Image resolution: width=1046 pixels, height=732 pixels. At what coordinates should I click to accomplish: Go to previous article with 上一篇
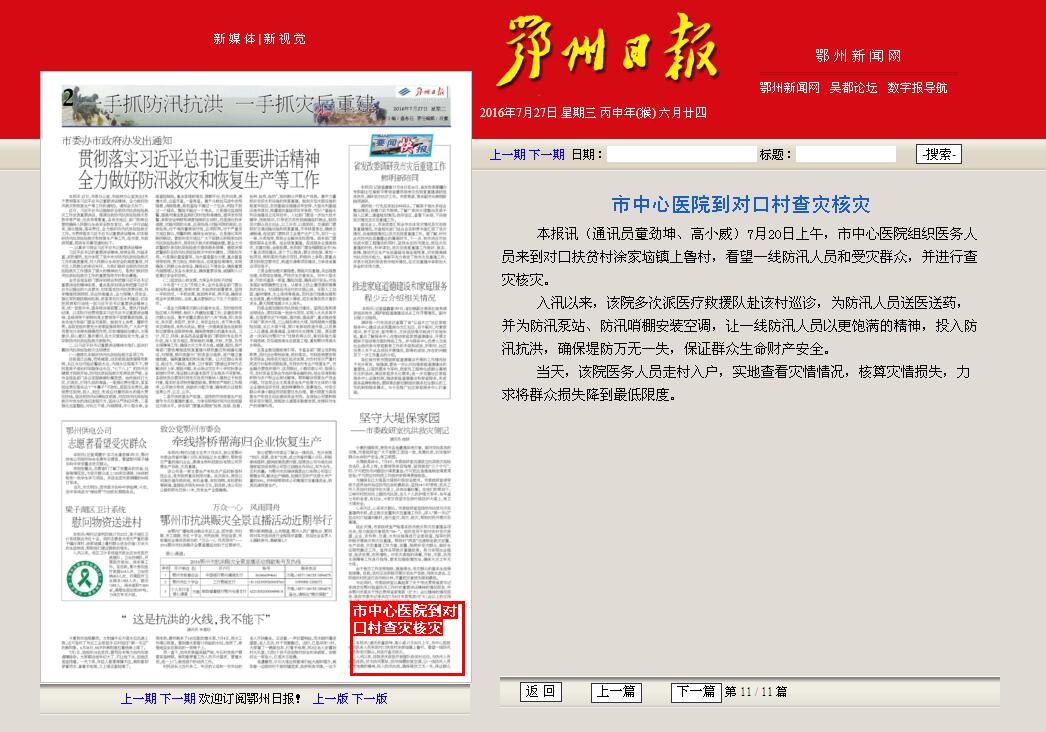(616, 692)
